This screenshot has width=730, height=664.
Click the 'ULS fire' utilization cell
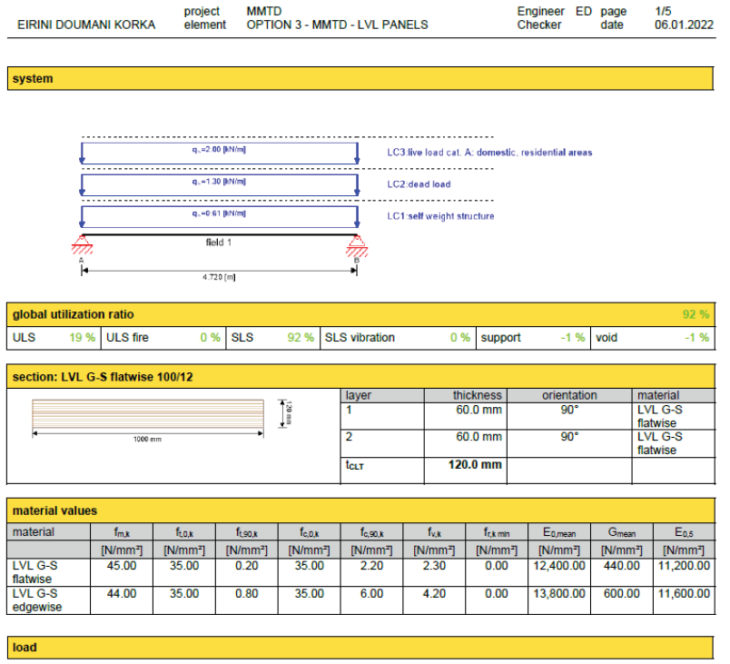[163, 338]
